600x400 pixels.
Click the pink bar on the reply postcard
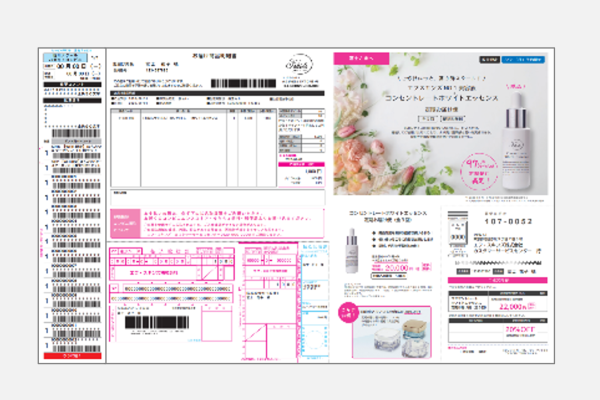497,281
